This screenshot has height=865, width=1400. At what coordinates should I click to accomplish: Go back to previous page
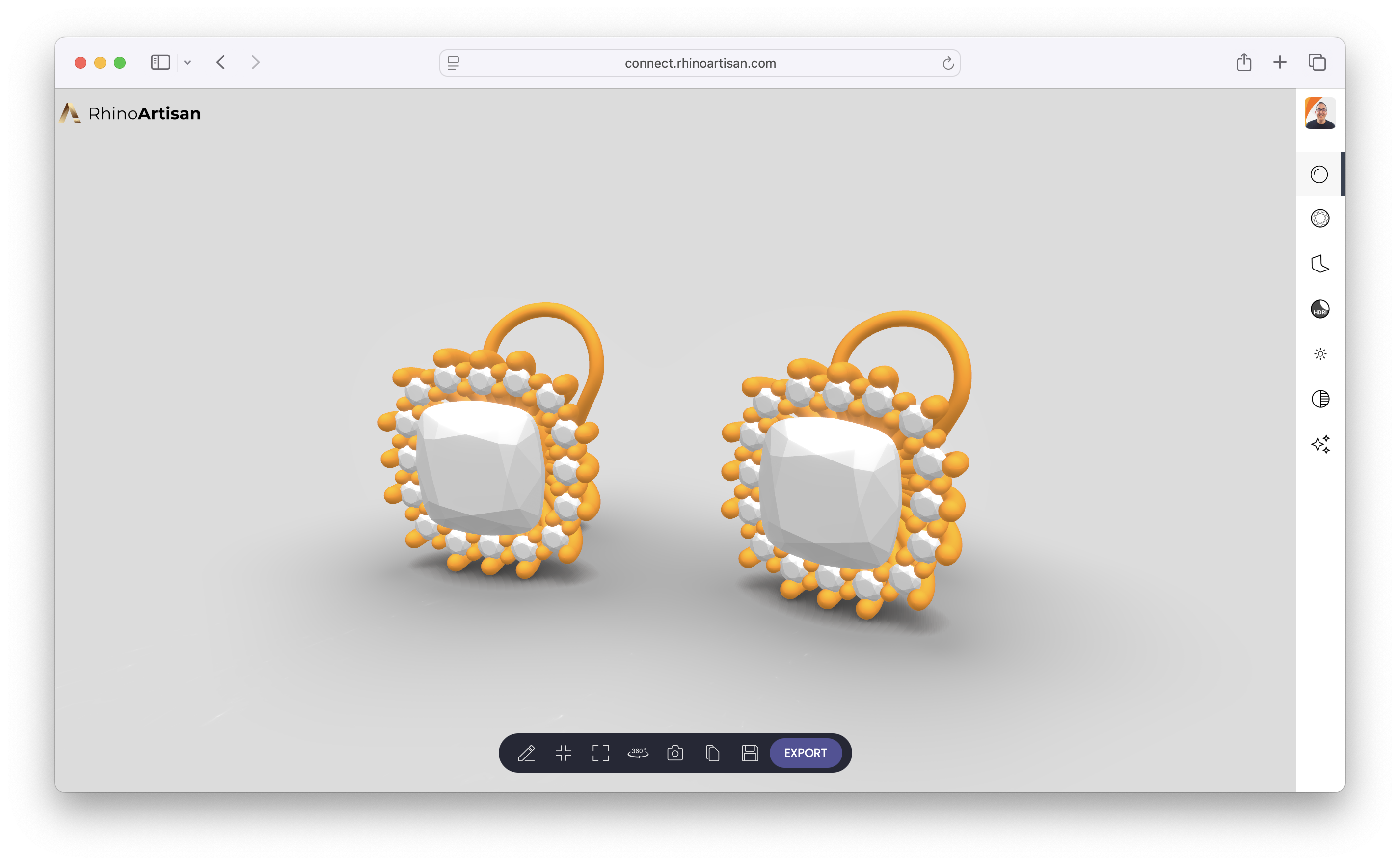[x=221, y=62]
